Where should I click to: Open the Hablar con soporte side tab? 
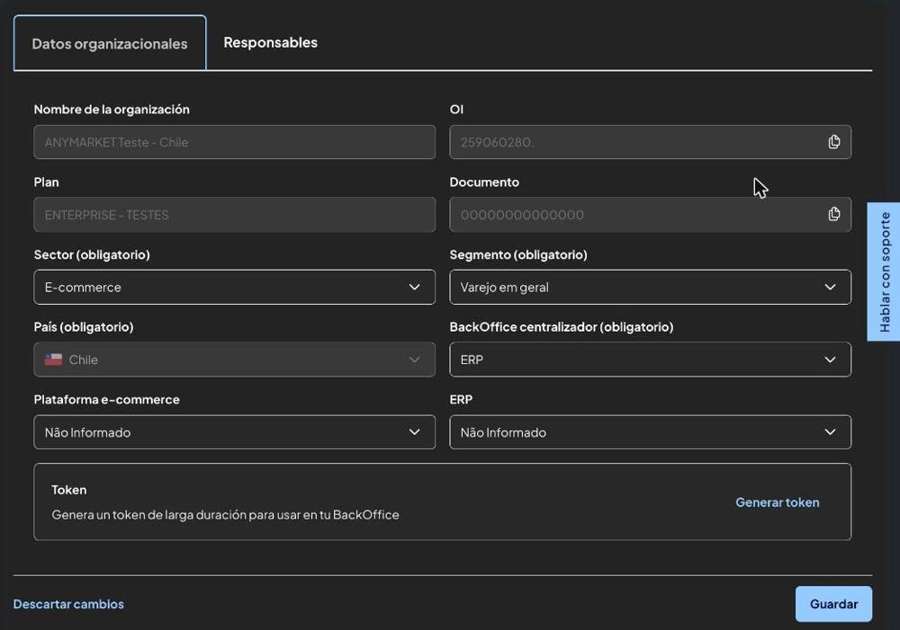click(x=884, y=272)
